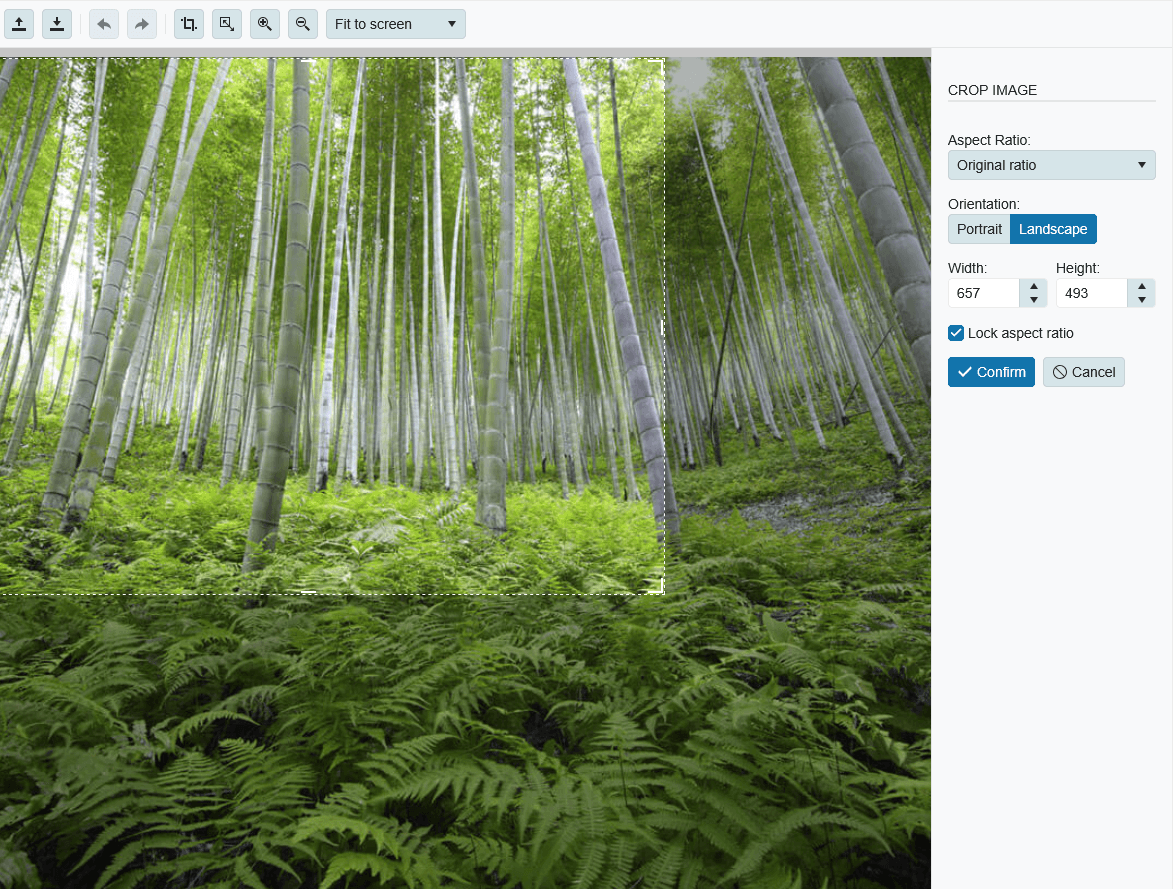Screen dimensions: 1173x889
Task: Decrease Height with the down arrow
Action: click(x=1142, y=300)
